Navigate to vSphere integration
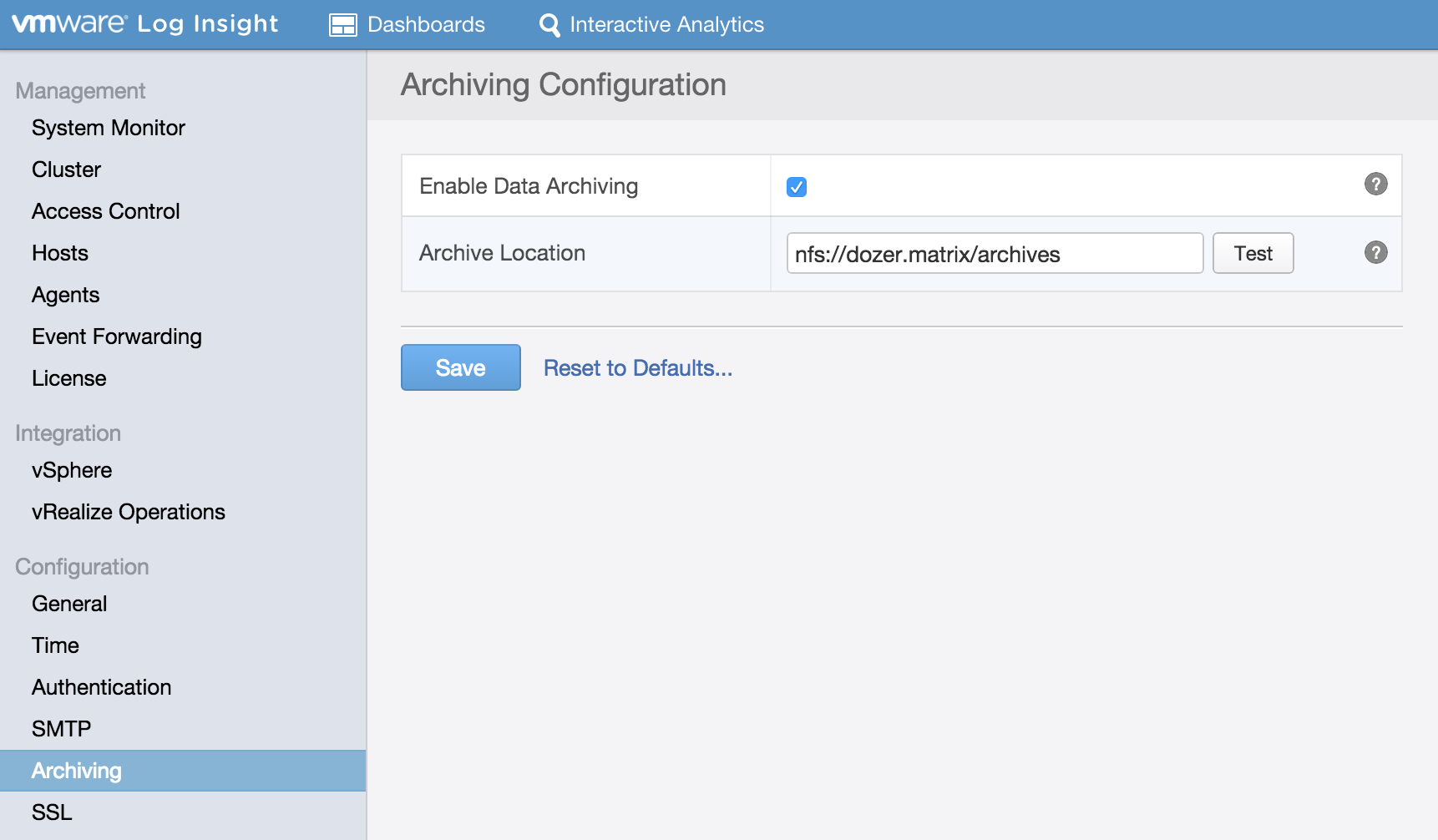The height and width of the screenshot is (840, 1438). tap(72, 470)
